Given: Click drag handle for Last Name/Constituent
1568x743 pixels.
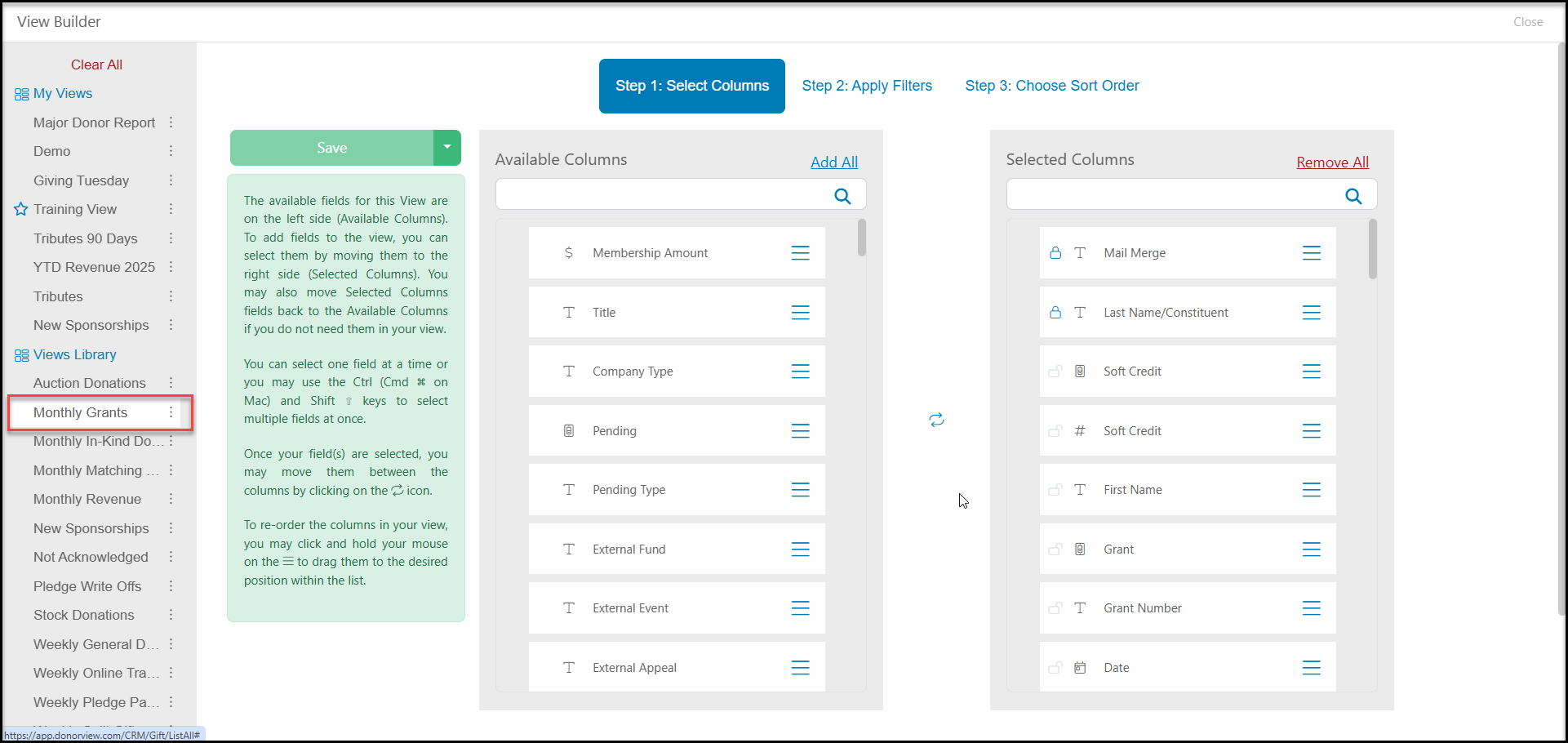Looking at the screenshot, I should coord(1311,313).
